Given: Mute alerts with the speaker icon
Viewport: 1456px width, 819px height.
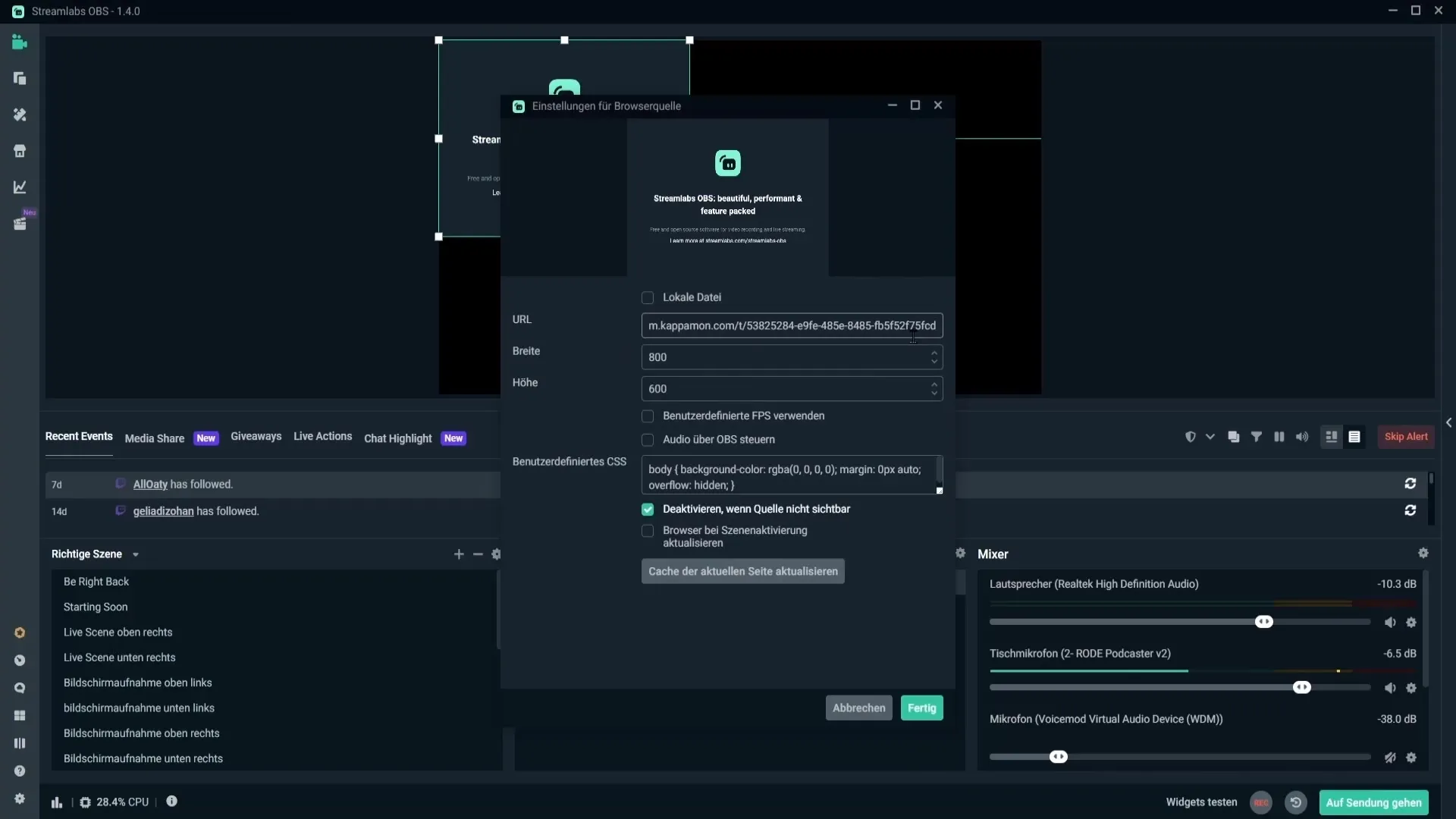Looking at the screenshot, I should click(1302, 437).
